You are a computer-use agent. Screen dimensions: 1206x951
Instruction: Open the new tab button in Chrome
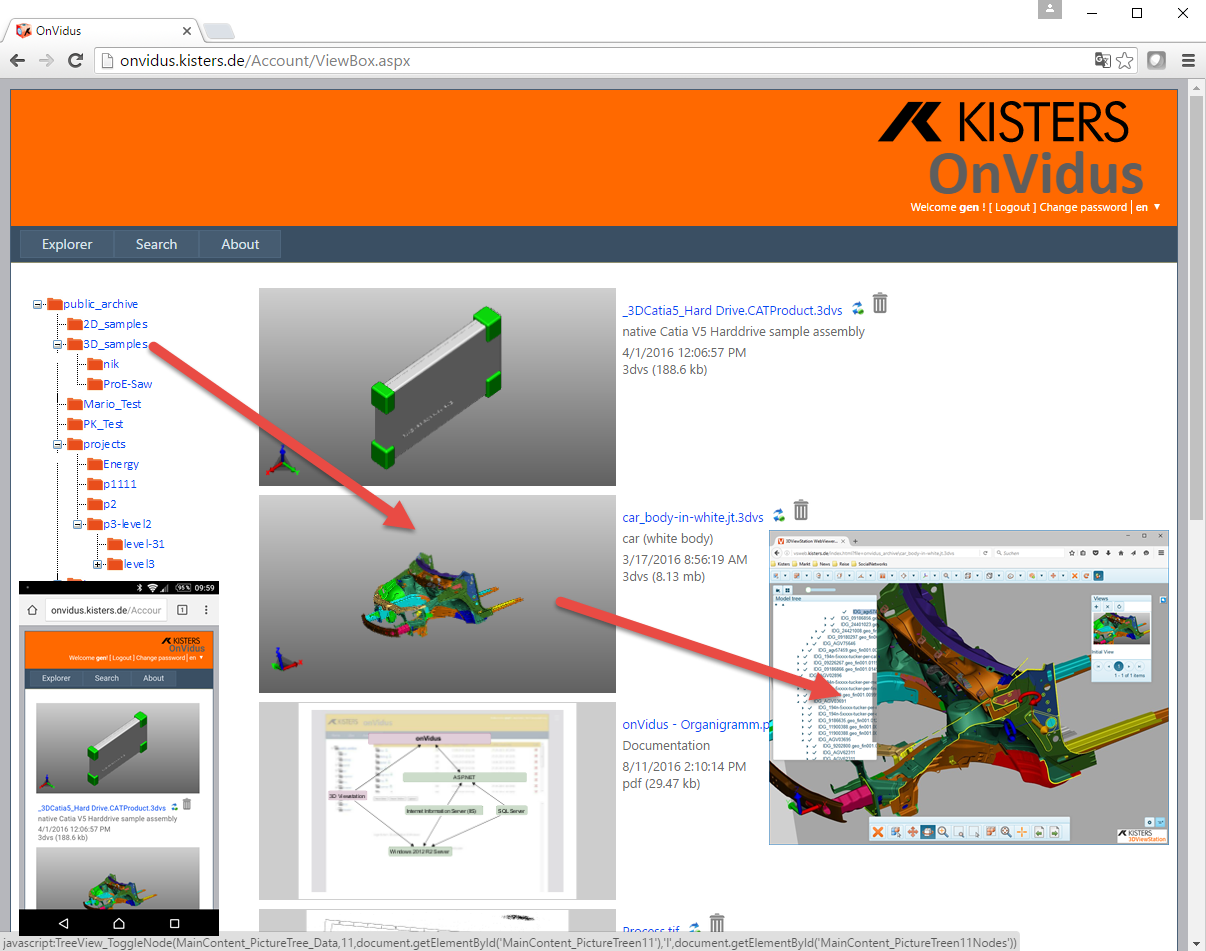(x=219, y=31)
